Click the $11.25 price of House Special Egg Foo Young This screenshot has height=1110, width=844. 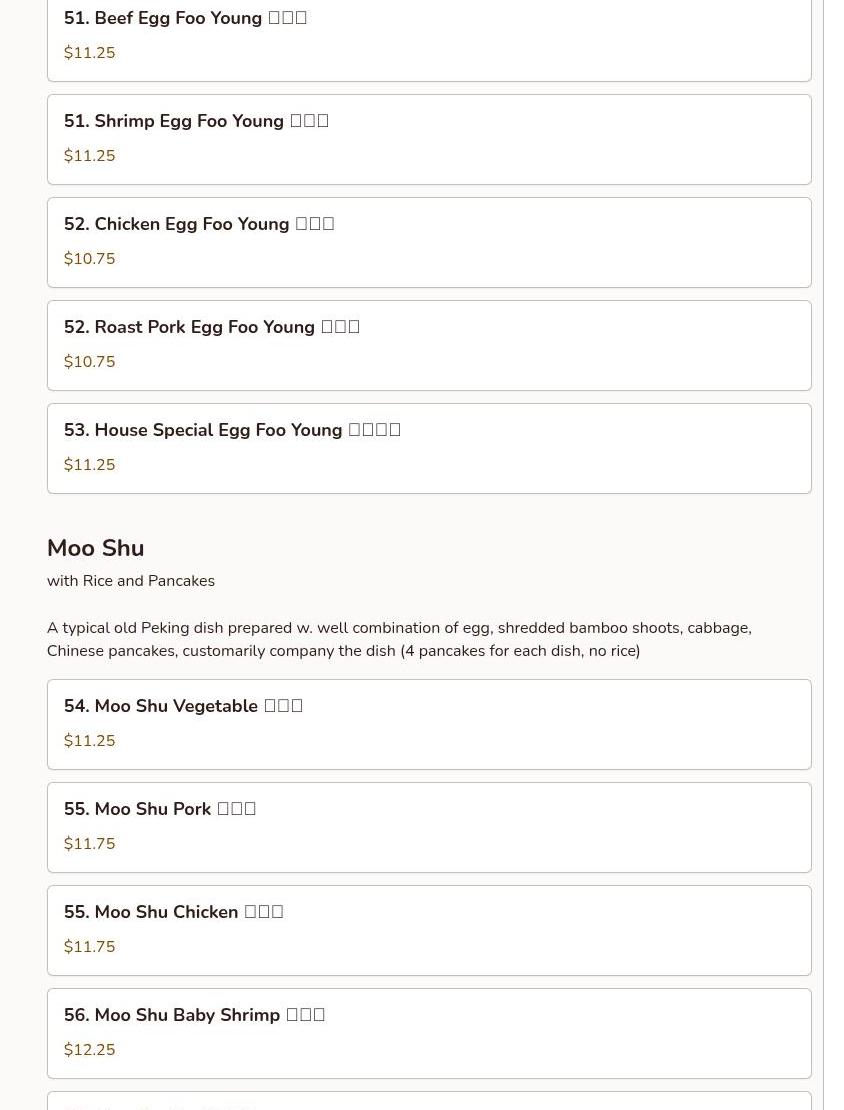pos(89,465)
